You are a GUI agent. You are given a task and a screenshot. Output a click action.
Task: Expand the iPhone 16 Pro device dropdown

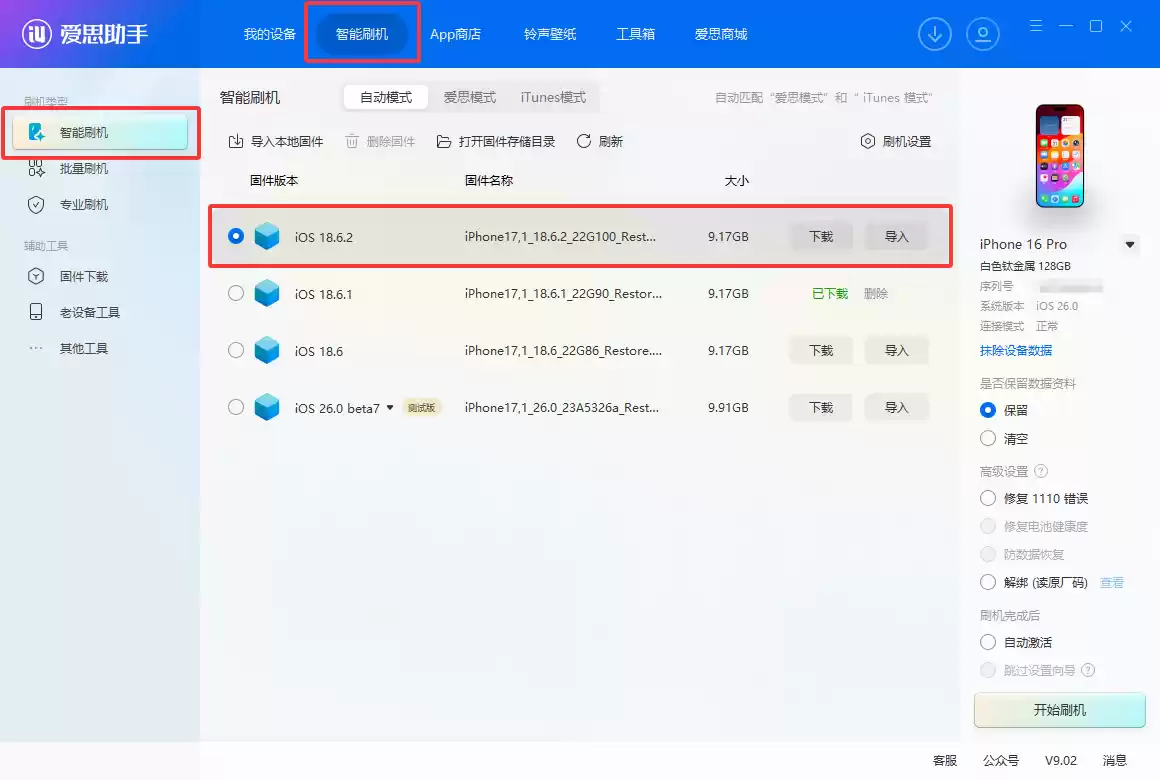(1130, 244)
